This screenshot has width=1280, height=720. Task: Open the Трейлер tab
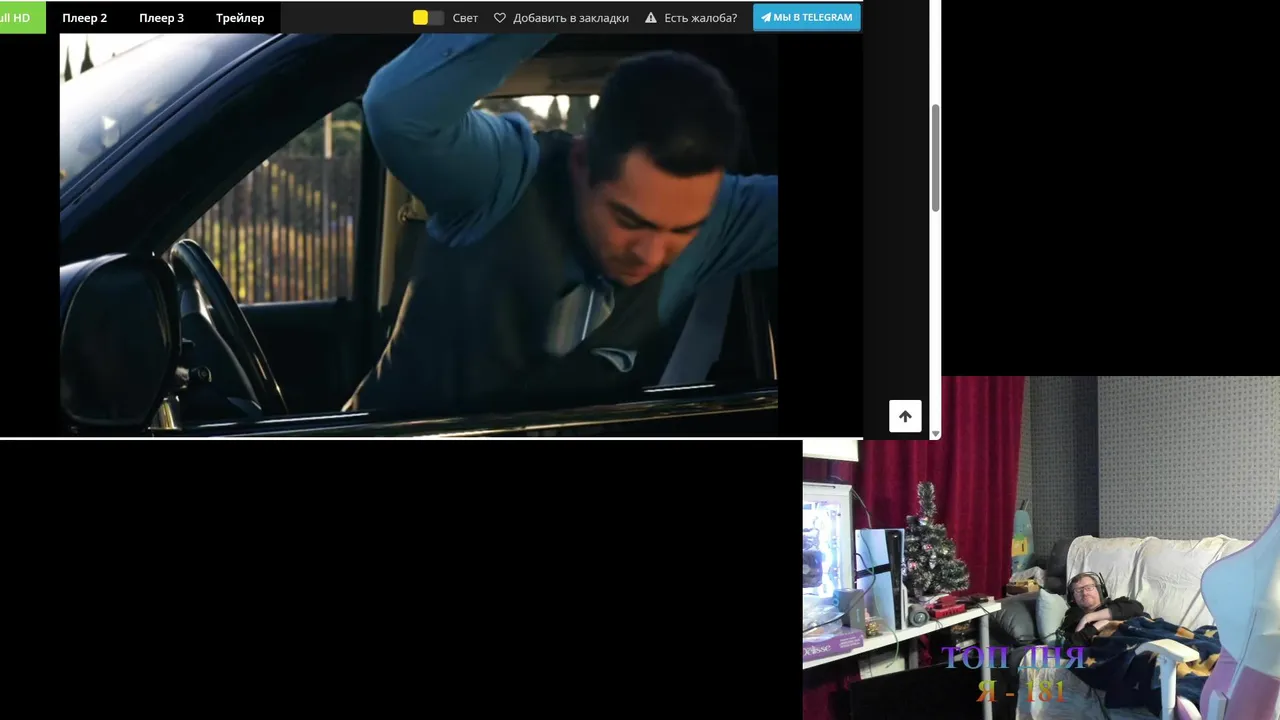coord(240,18)
